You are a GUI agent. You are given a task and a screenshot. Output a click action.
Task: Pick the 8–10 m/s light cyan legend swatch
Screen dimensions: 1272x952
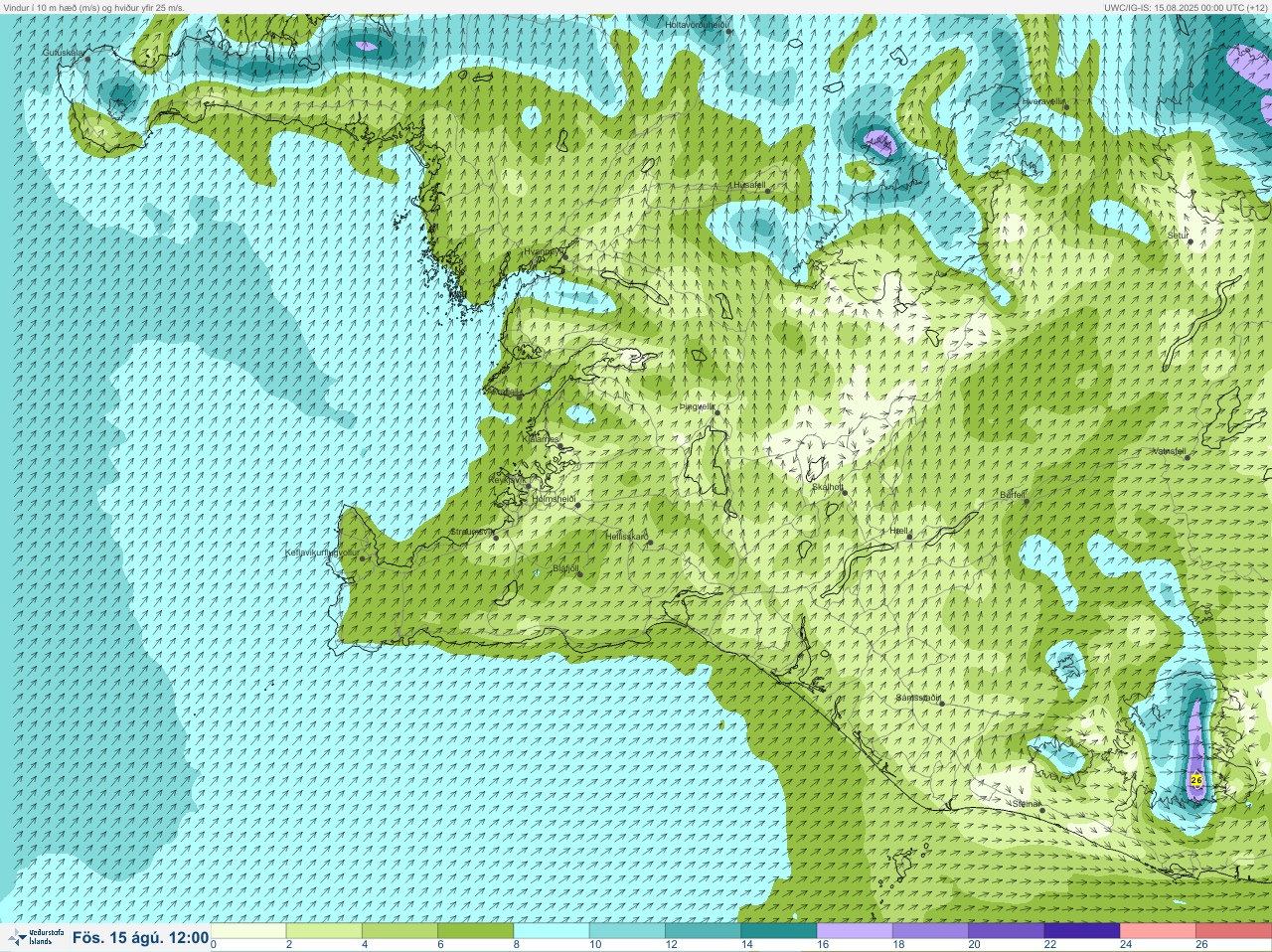click(552, 931)
